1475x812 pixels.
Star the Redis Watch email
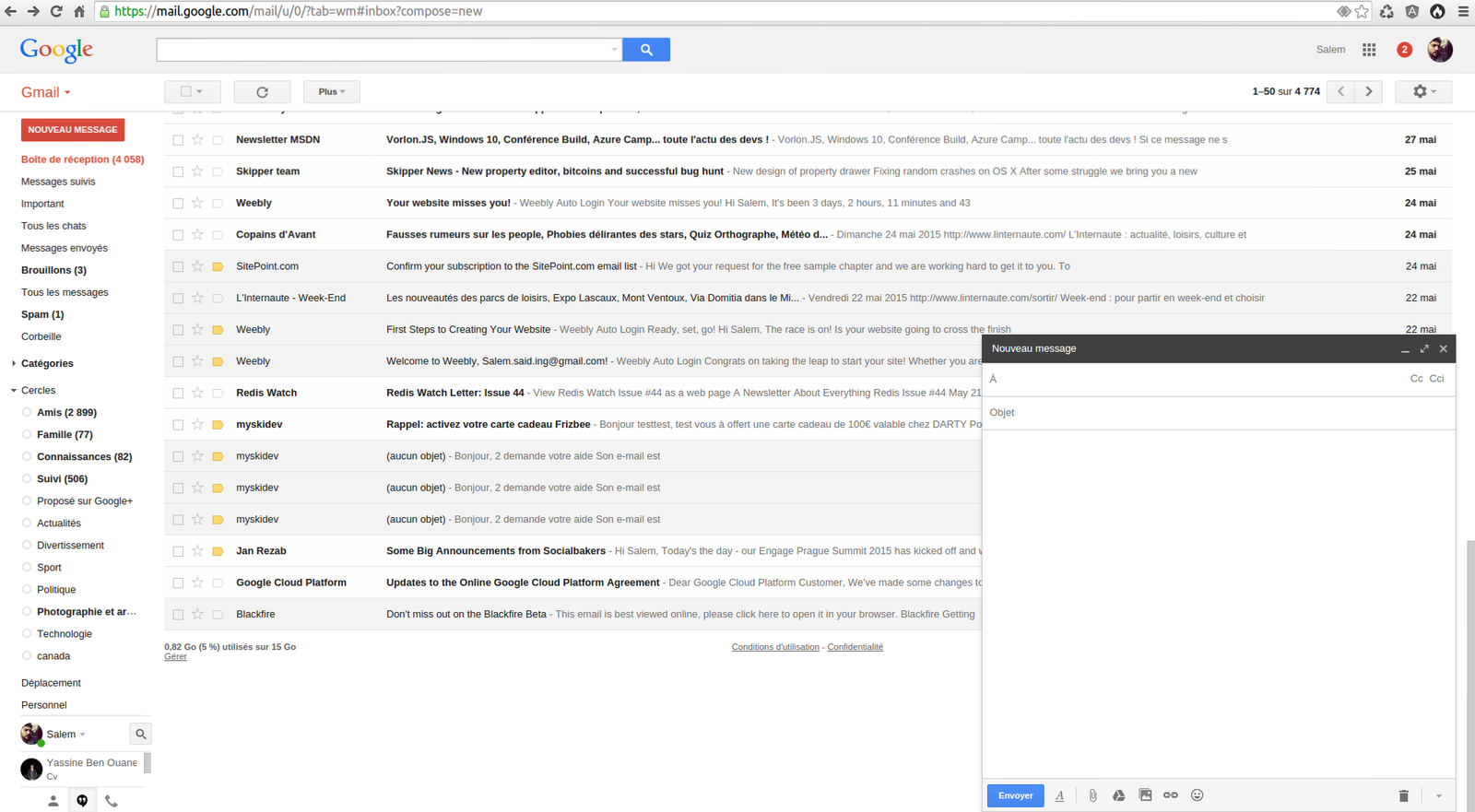click(197, 393)
